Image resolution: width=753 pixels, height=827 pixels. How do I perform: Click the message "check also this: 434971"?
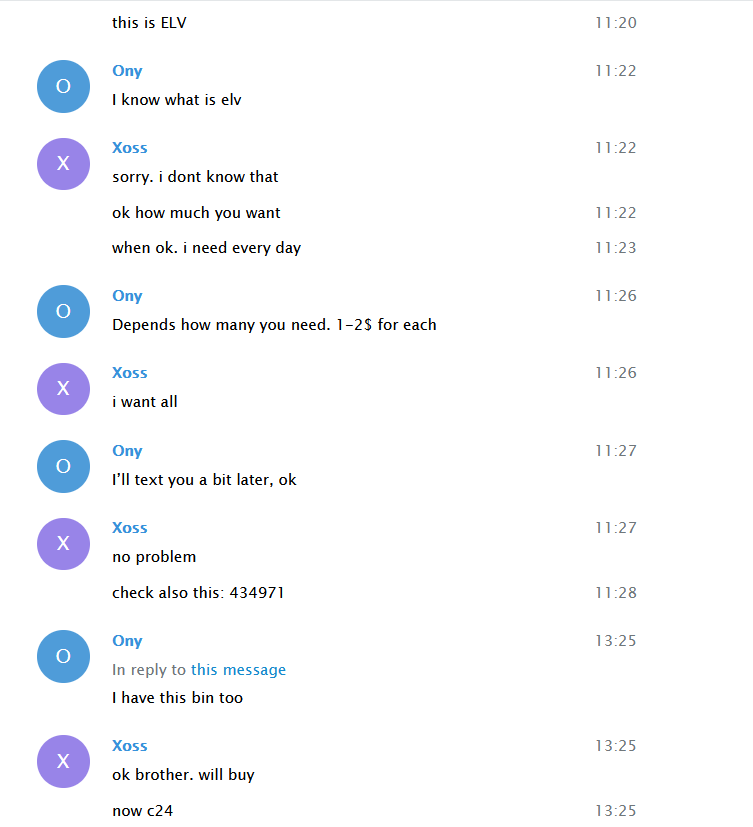pyautogui.click(x=198, y=593)
